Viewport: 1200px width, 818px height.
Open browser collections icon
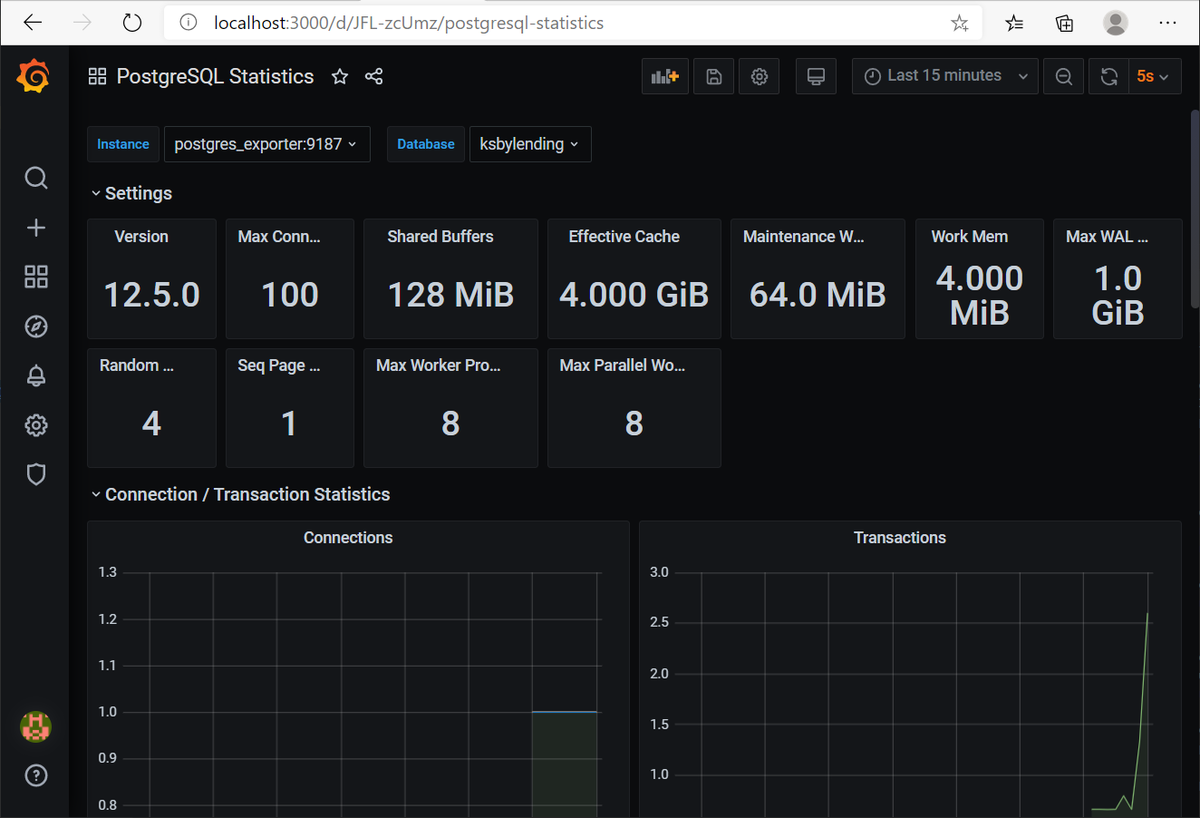pyautogui.click(x=1065, y=23)
